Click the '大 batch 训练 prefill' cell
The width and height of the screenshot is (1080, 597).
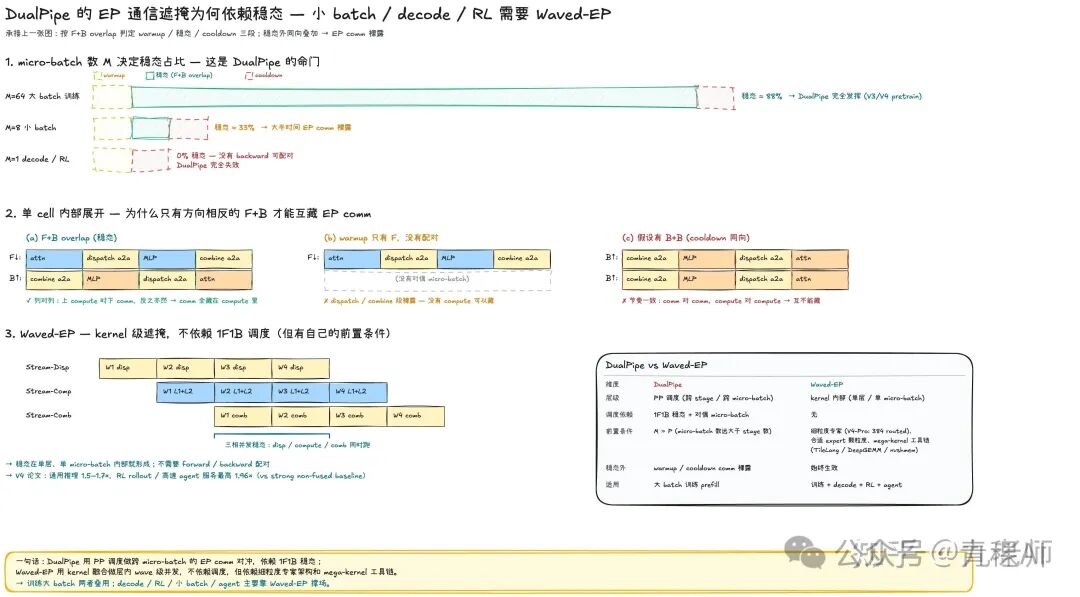[x=686, y=485]
